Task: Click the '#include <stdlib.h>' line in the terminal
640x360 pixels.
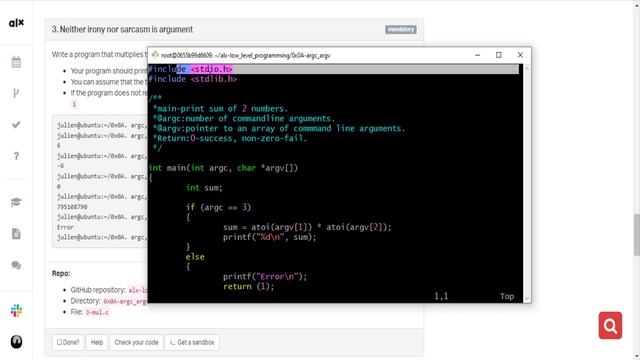Action: coord(192,79)
